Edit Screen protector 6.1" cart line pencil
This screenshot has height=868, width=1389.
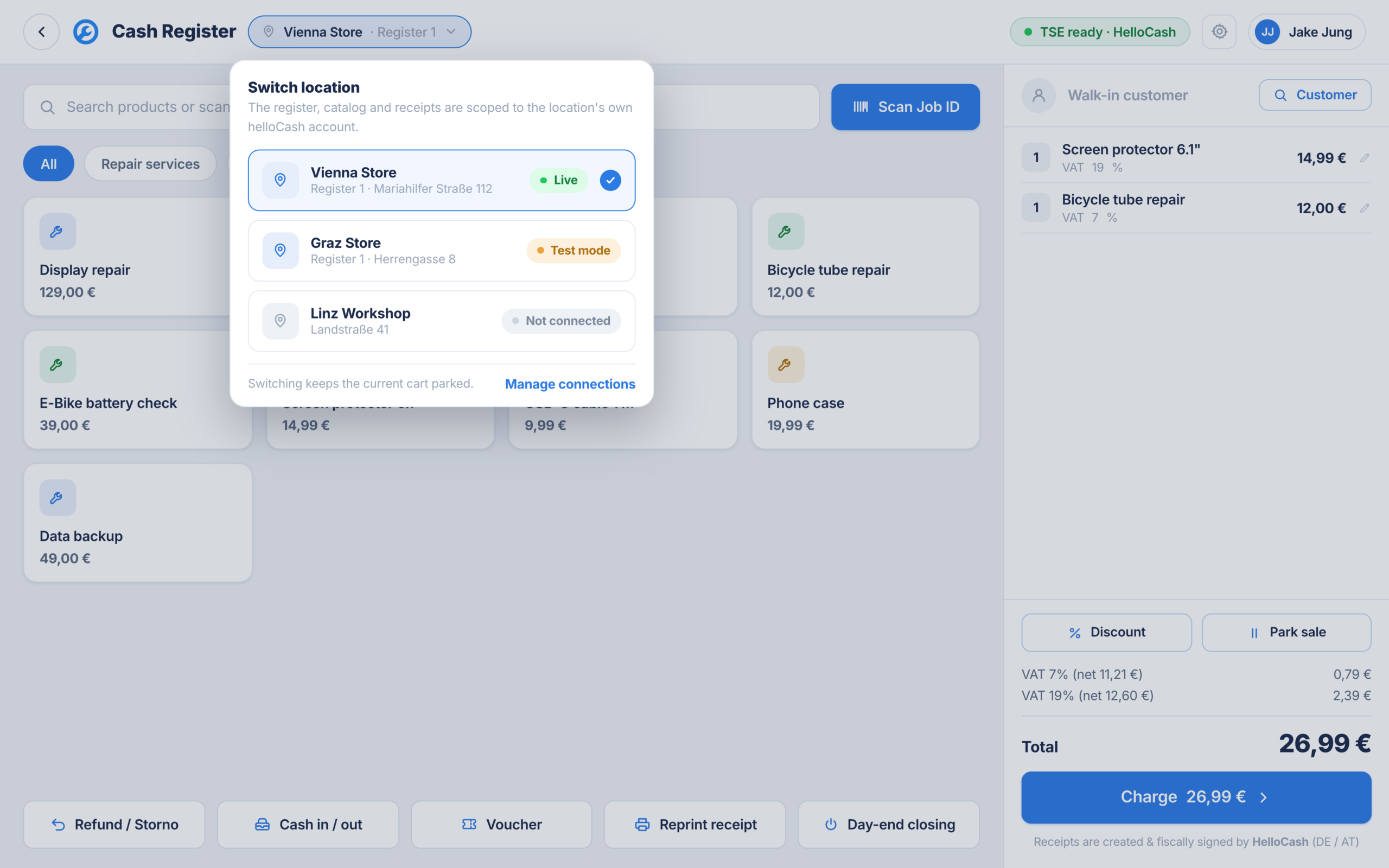click(x=1365, y=158)
